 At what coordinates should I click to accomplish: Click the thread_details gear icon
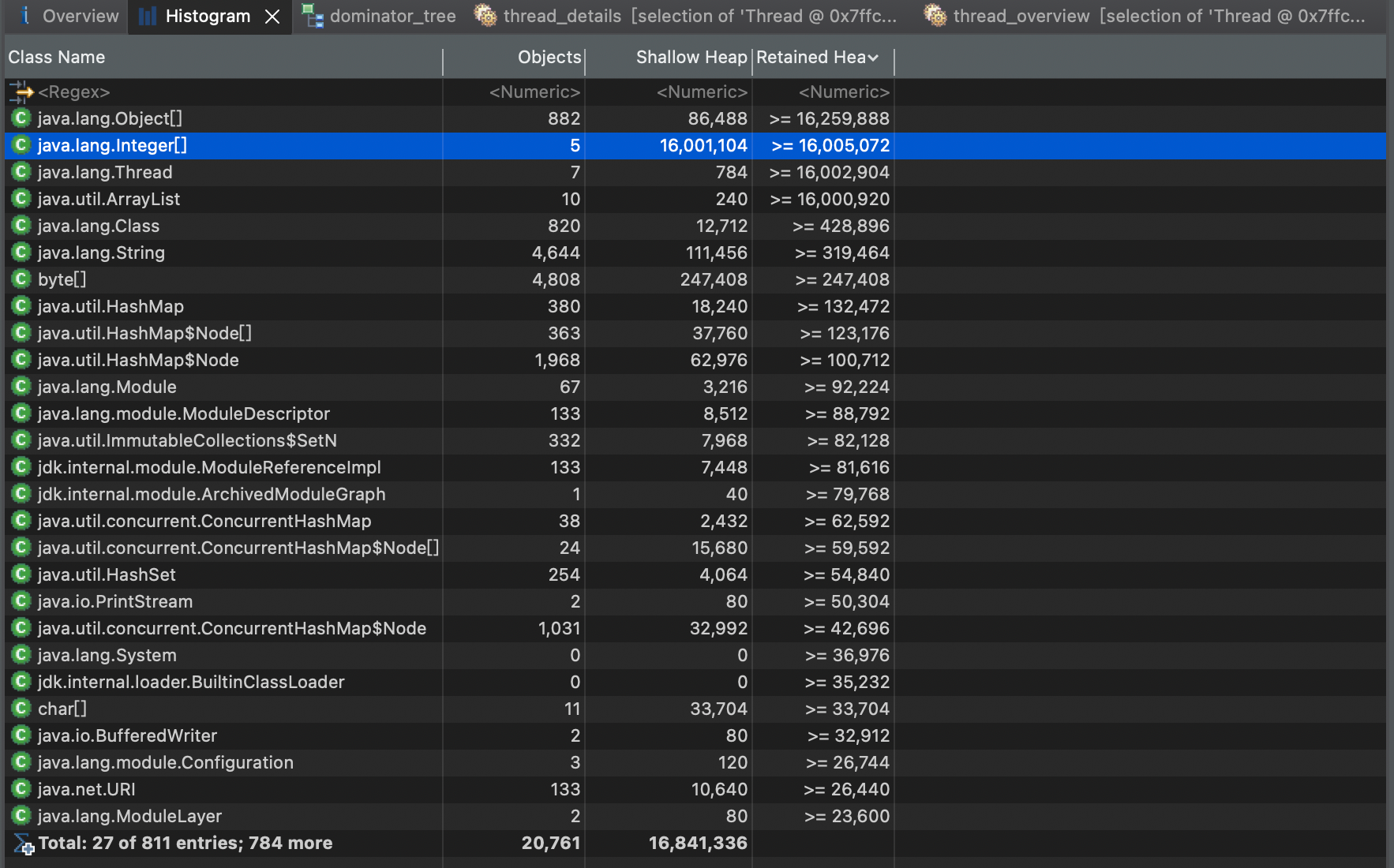point(485,15)
